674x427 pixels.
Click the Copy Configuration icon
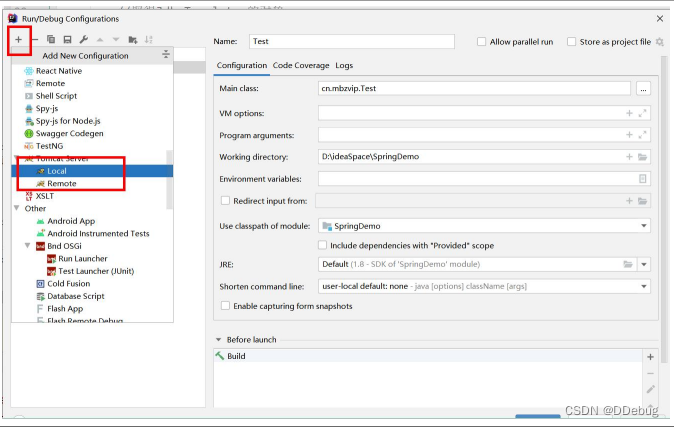point(51,40)
